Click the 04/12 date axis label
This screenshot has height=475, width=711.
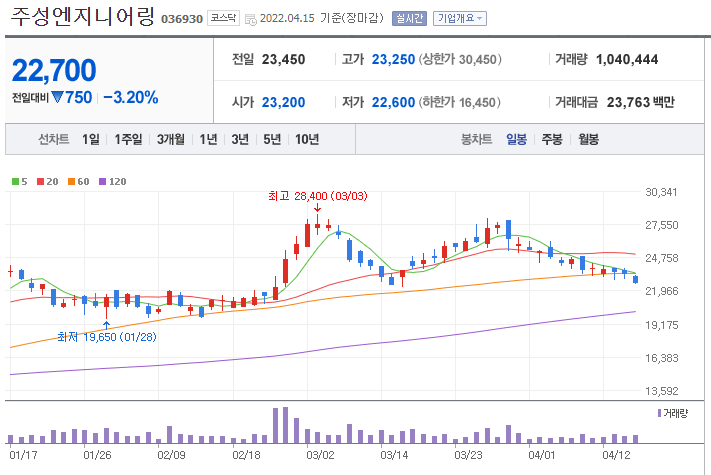click(616, 455)
